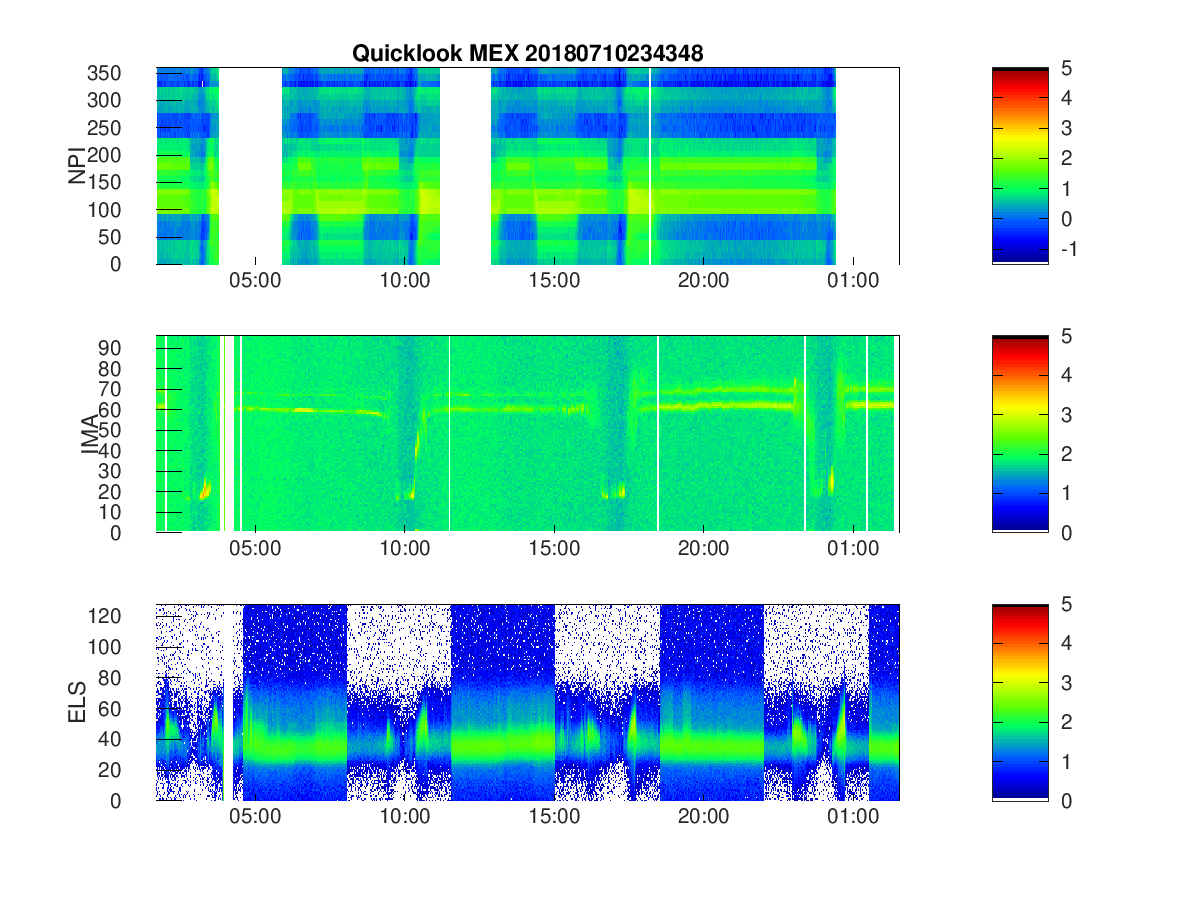Viewport: 1200px width, 900px height.
Task: Click the 20:00 time tick under the IMA plot
Action: coord(703,549)
